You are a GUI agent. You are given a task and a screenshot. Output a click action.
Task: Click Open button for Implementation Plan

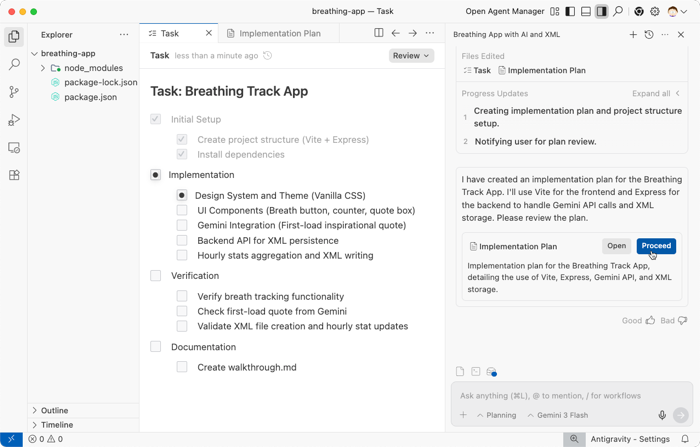coord(616,246)
